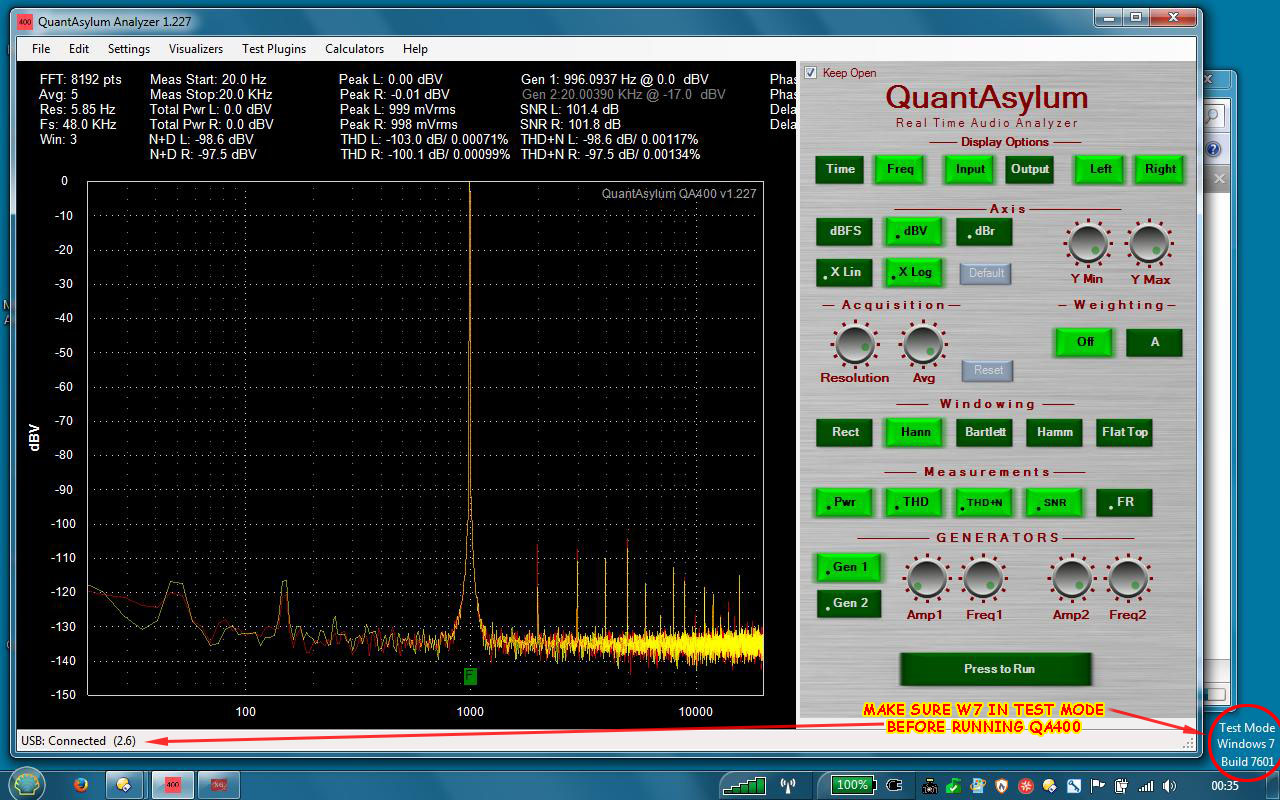Open the Action Center flag icon

click(1097, 786)
